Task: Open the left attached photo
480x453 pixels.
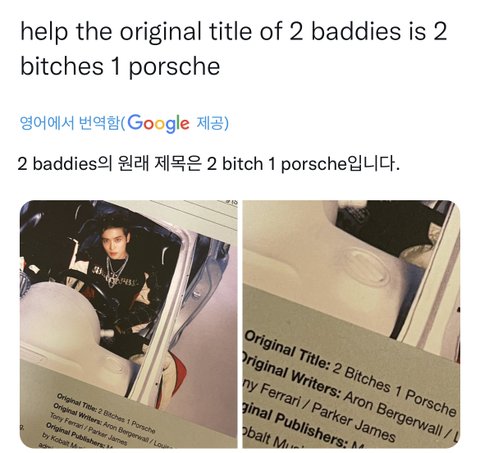Action: 129,324
